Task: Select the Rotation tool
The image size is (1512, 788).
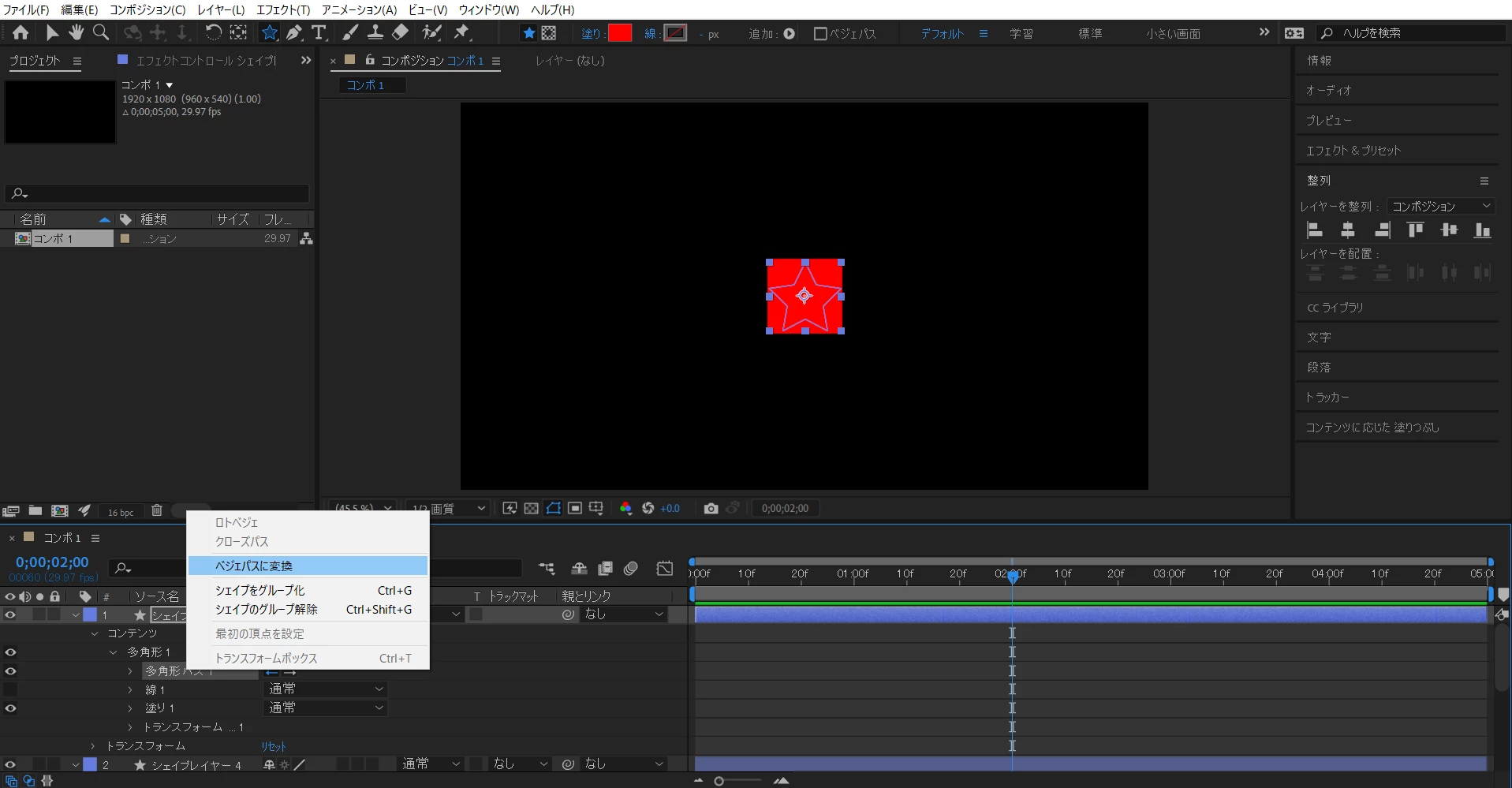Action: click(213, 32)
